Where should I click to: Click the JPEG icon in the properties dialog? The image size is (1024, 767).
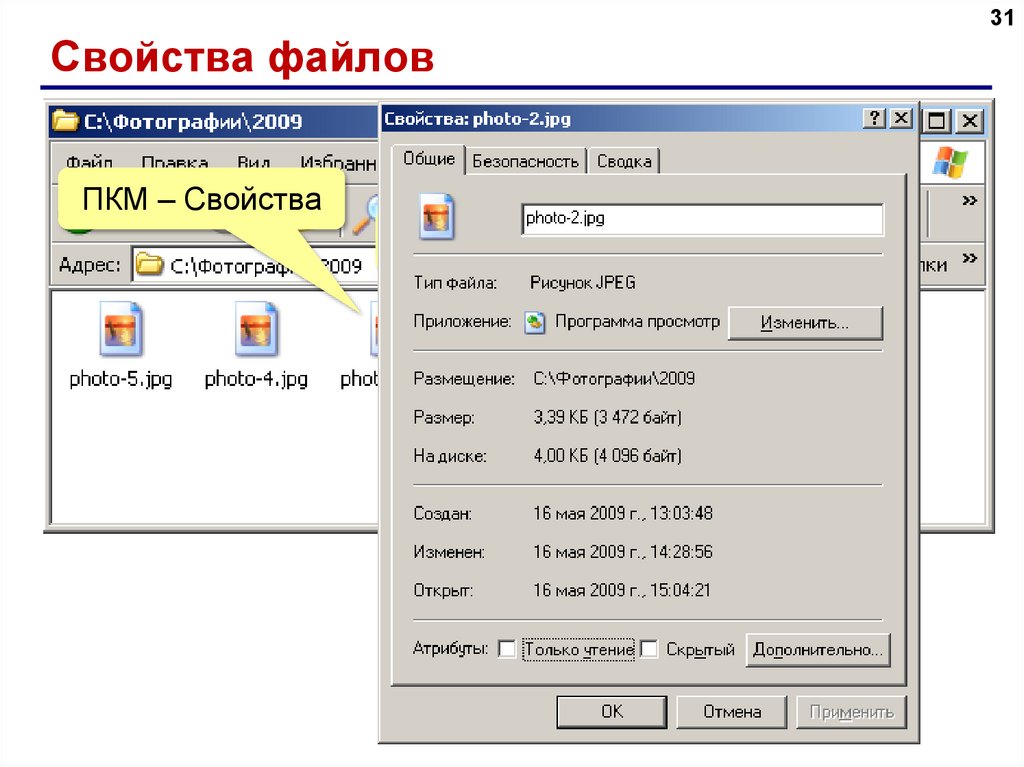[x=437, y=218]
